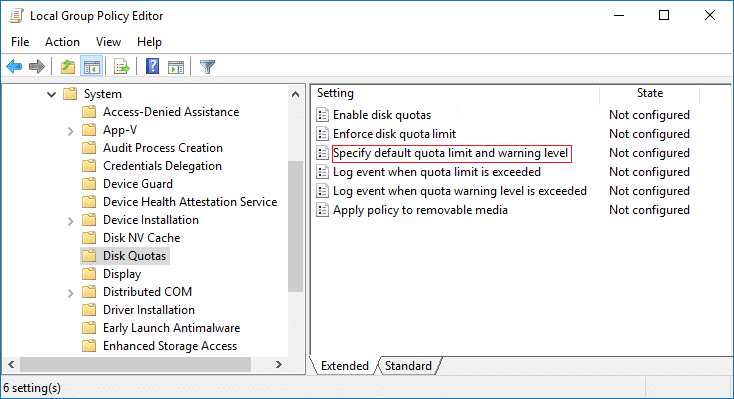Click the State column header
Viewport: 734px width, 399px height.
point(649,93)
